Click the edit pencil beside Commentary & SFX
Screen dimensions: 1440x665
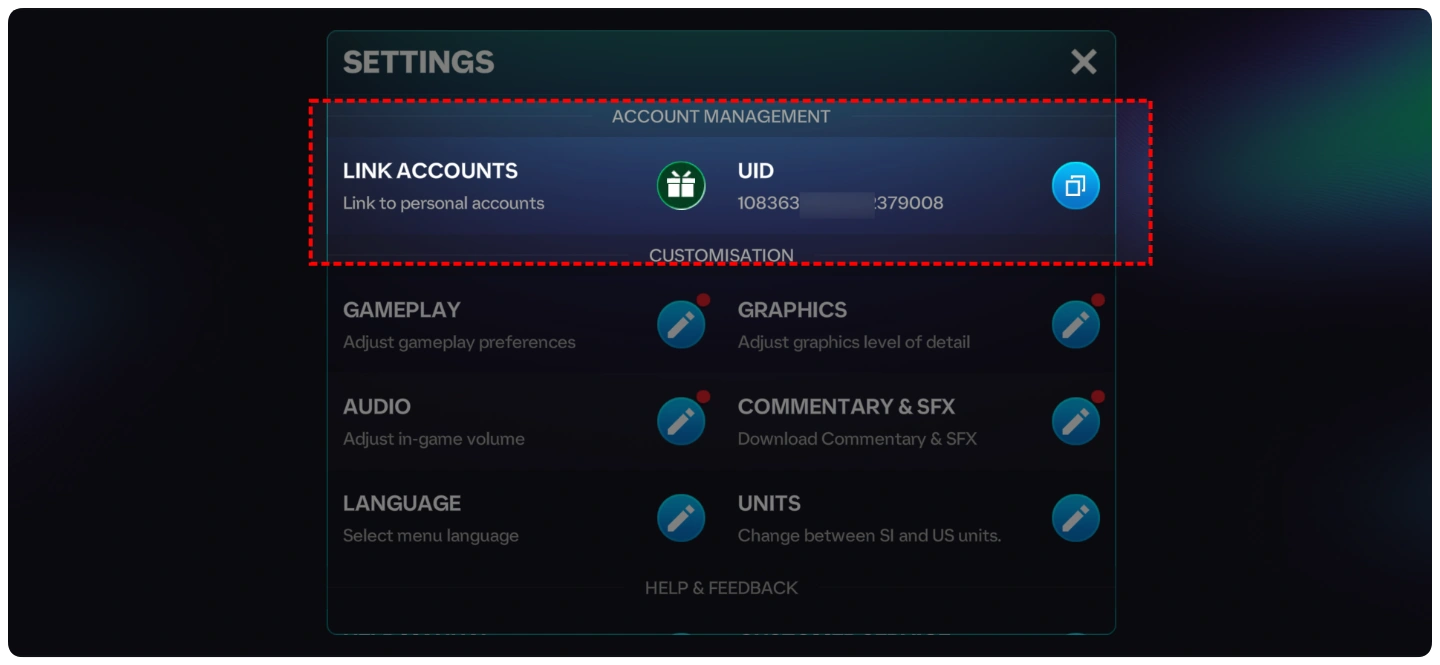point(1075,422)
